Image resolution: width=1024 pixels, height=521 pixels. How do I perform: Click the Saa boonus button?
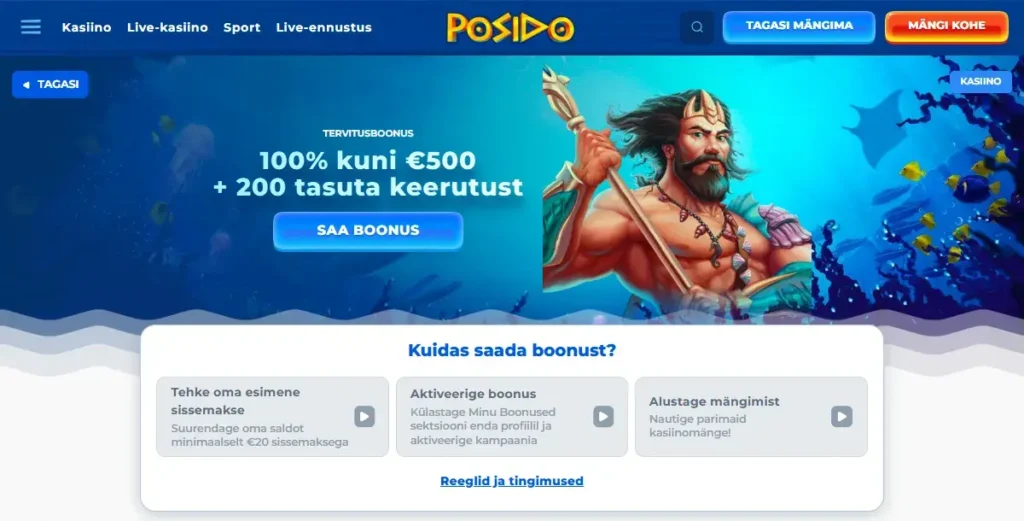coord(368,230)
